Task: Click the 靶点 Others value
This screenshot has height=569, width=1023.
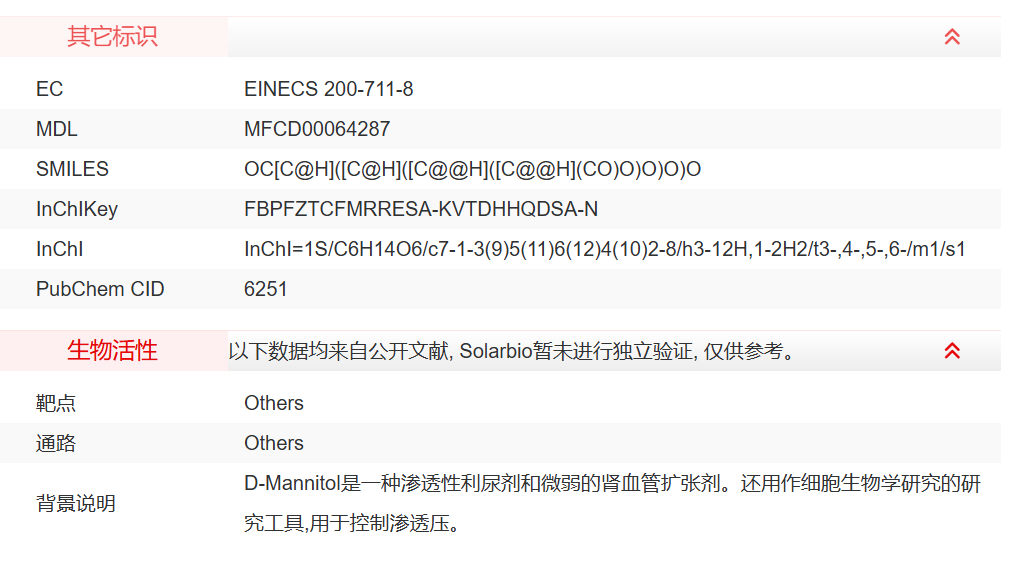Action: (274, 403)
